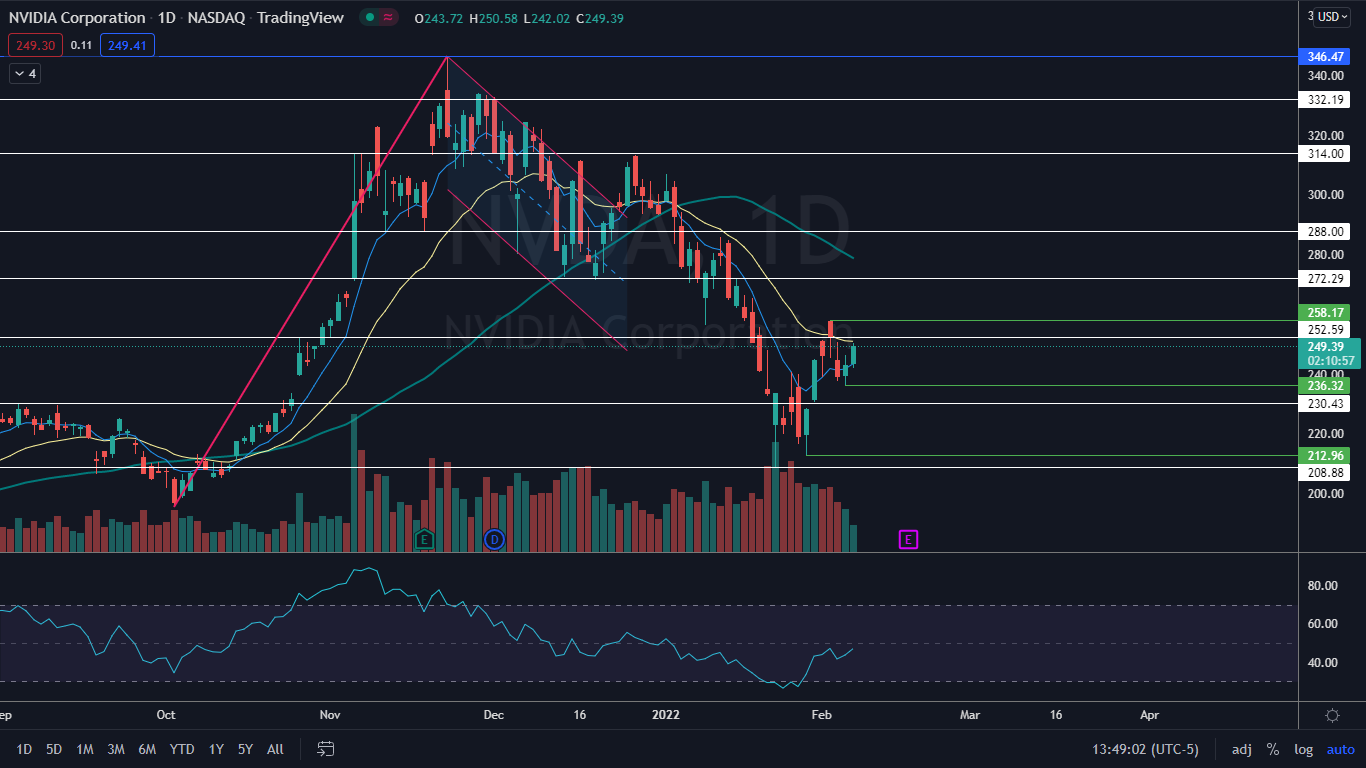This screenshot has height=768, width=1366.
Task: Toggle the adj price adjustment option
Action: pos(1241,749)
